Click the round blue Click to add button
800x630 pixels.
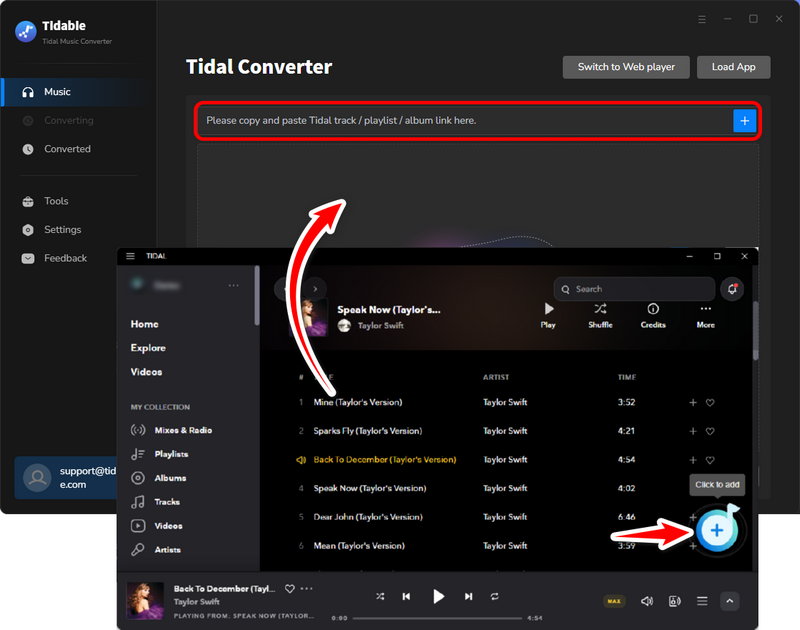[x=717, y=531]
